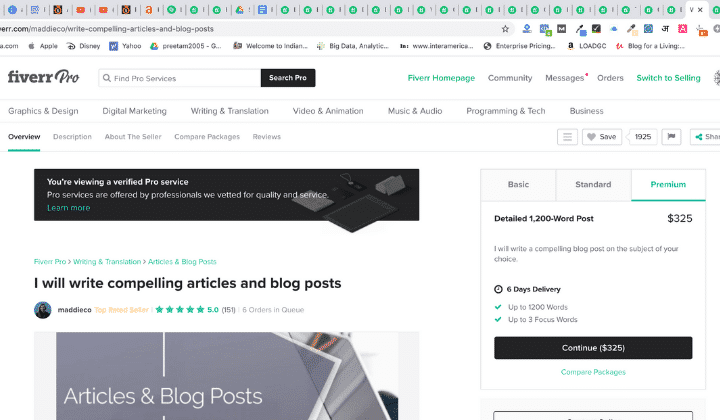
Task: Switch to the Premium package tab
Action: [x=668, y=185]
